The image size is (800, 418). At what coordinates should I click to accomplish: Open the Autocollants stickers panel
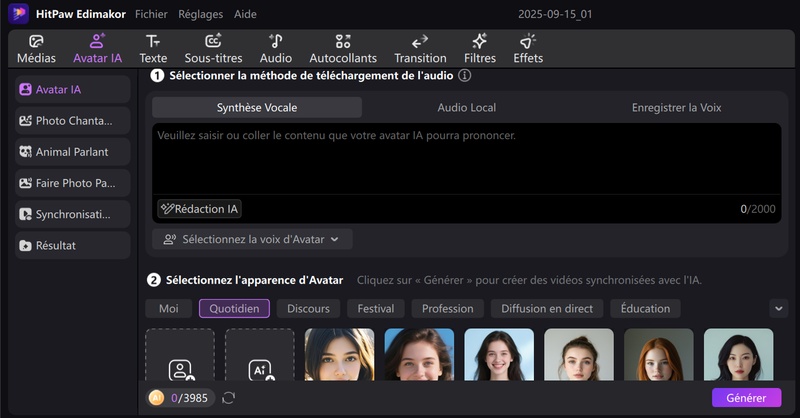(x=343, y=49)
